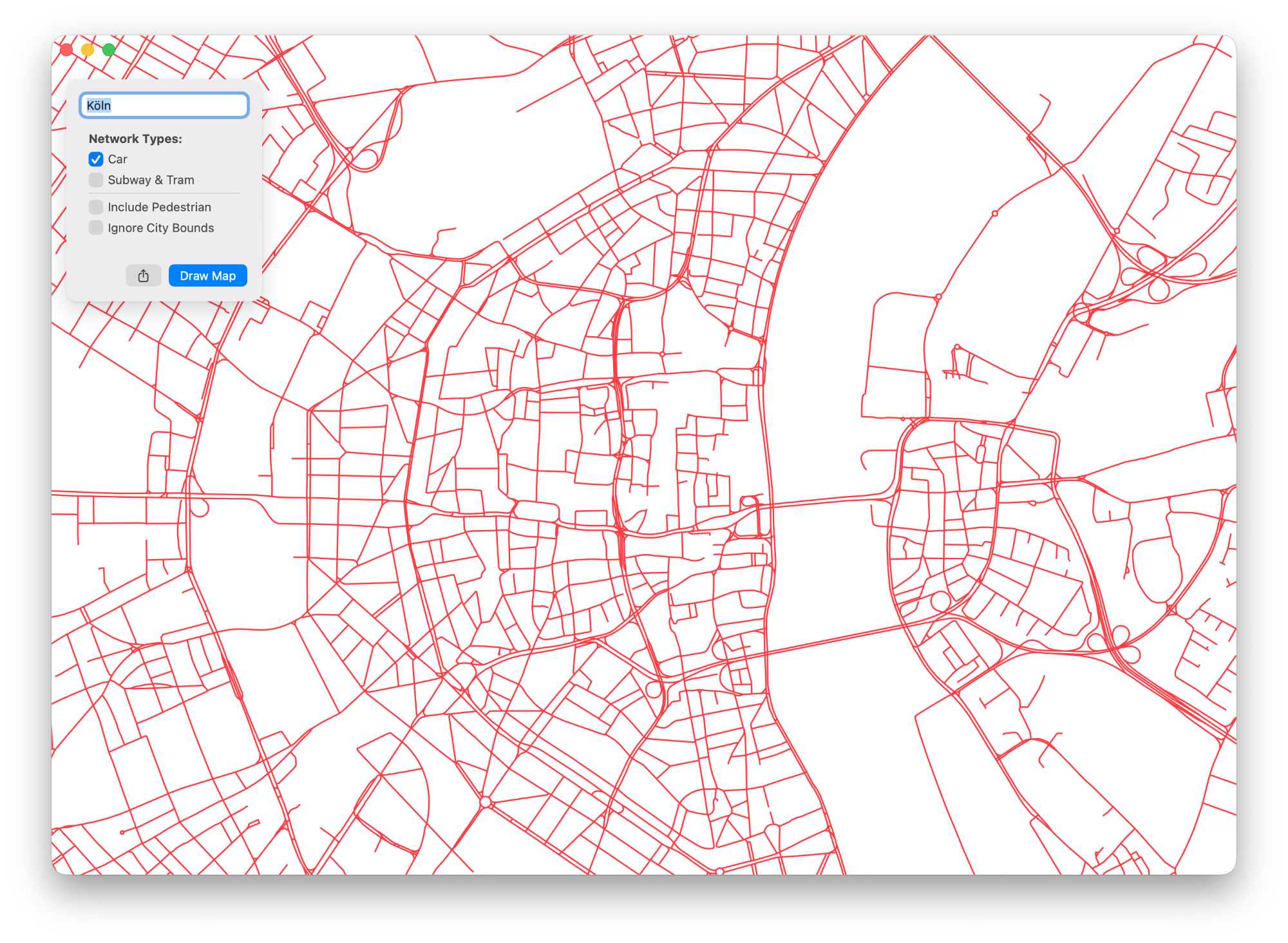Click the Ignore City Bounds label text
This screenshot has width=1288, height=943.
pos(160,227)
